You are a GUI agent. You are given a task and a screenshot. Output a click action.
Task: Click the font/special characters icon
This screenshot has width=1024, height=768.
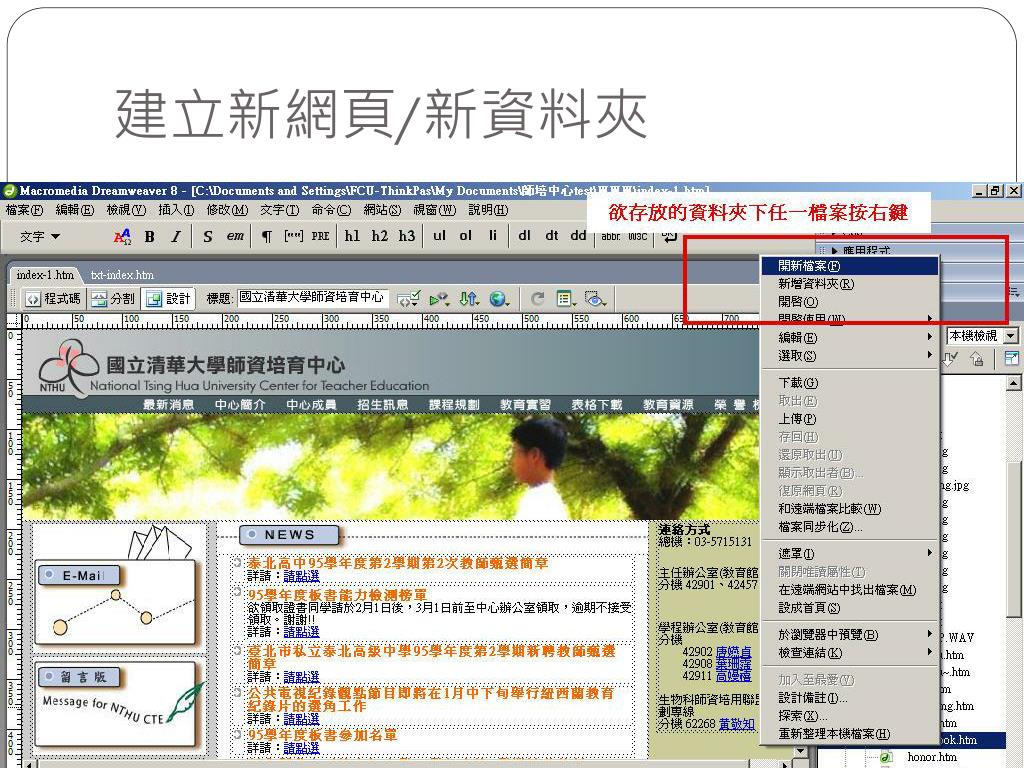[122, 236]
